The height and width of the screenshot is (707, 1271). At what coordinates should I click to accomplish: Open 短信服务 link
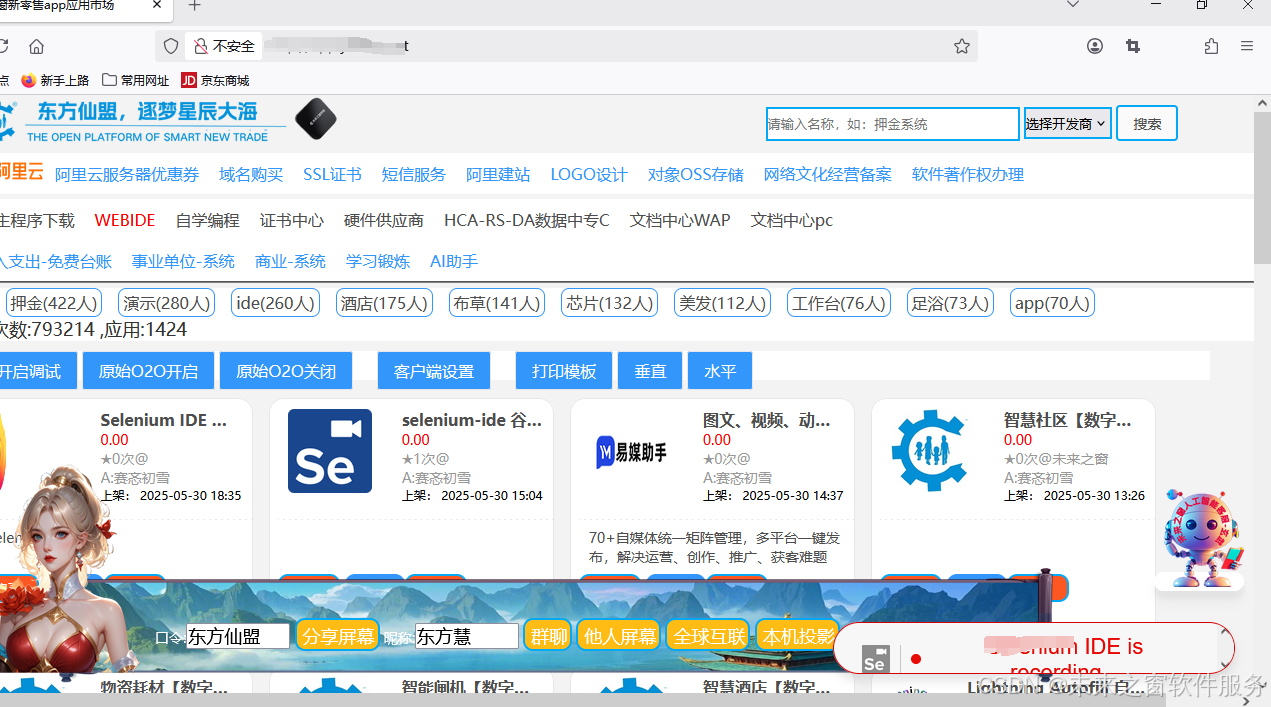414,174
